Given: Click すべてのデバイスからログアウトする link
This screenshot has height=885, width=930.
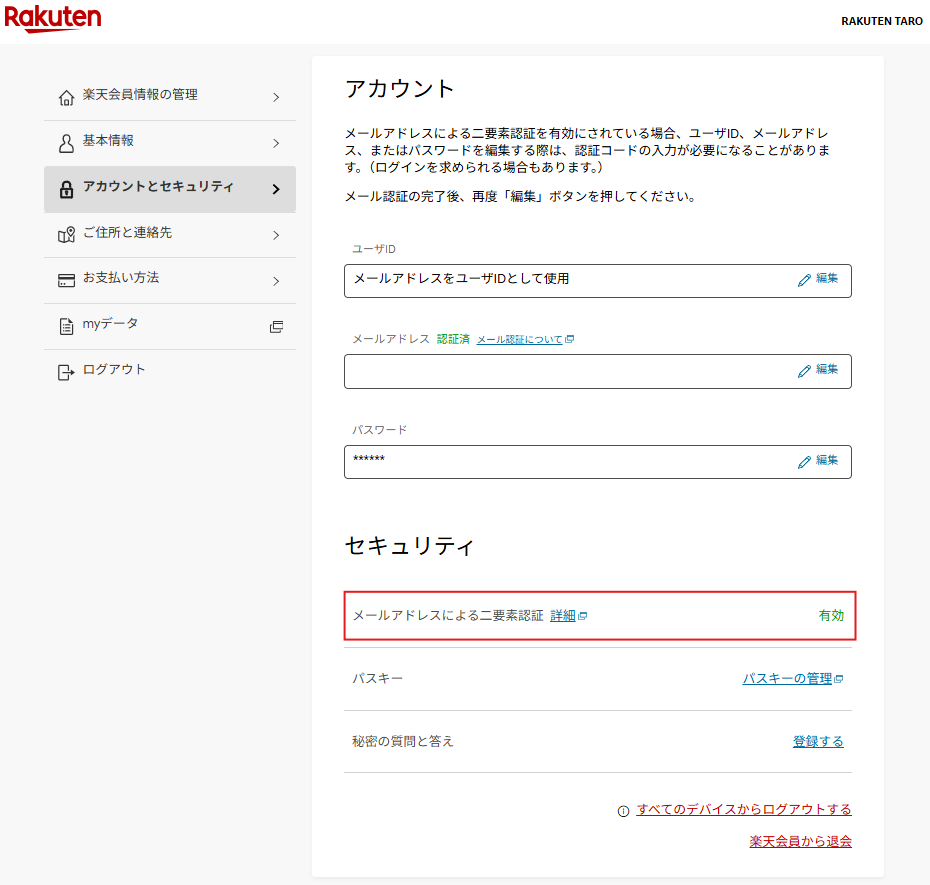Looking at the screenshot, I should point(744,809).
